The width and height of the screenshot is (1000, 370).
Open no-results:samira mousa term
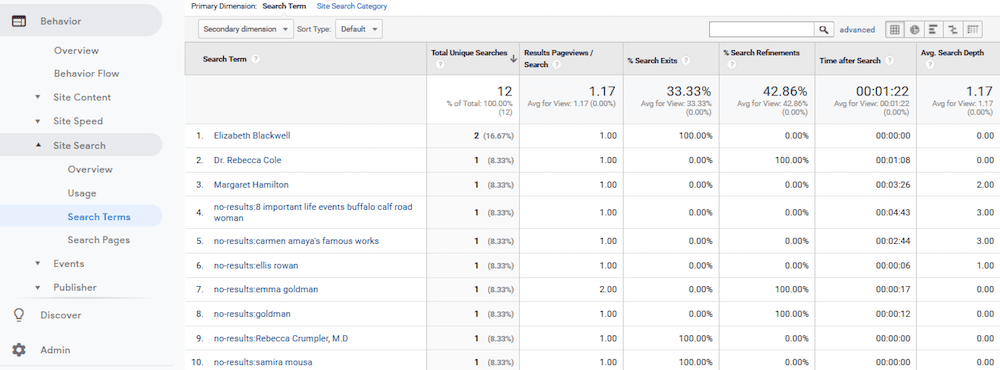(x=263, y=362)
